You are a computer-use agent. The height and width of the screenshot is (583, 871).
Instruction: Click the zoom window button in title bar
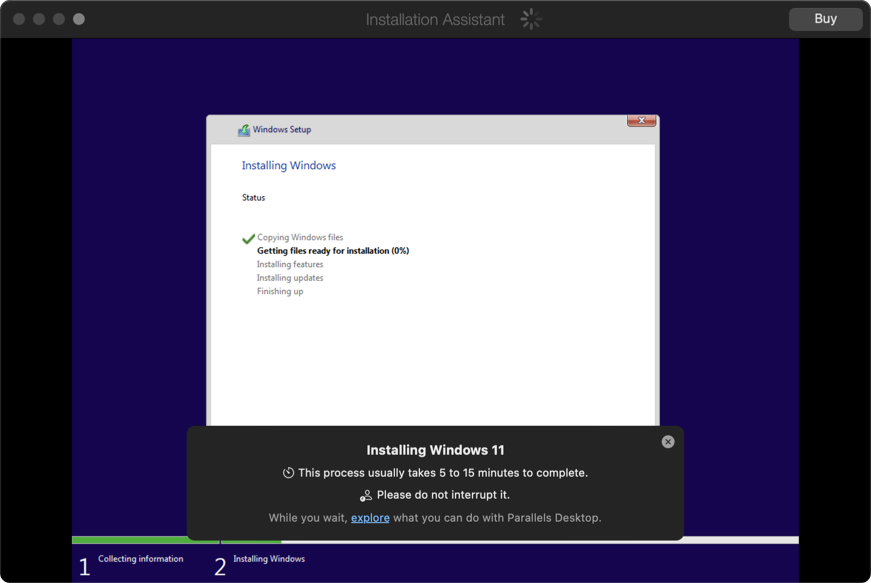(x=59, y=19)
